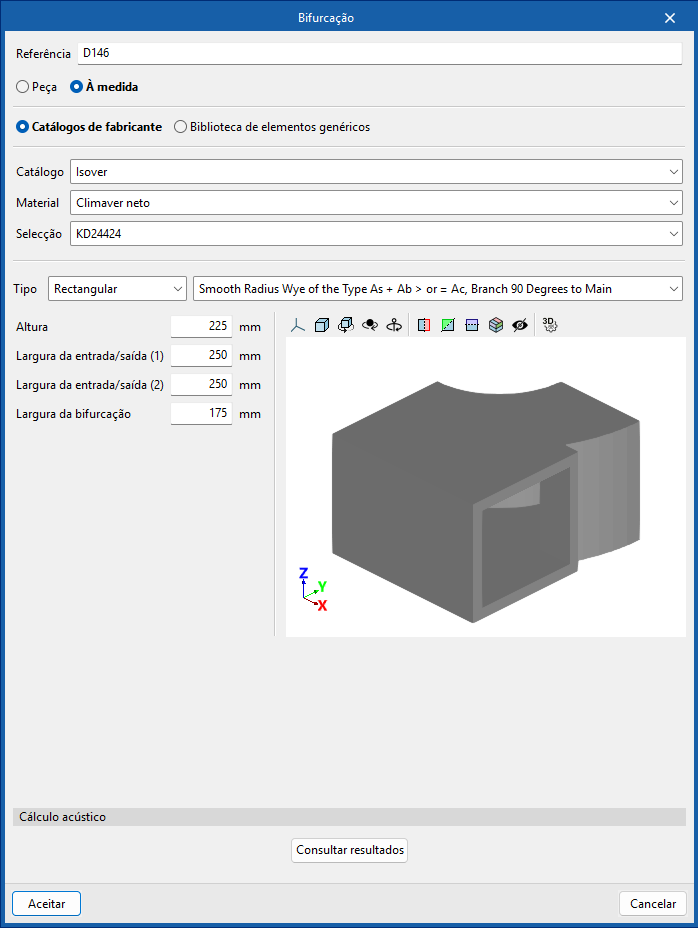Close the Bifurcação dialog
This screenshot has height=928, width=698.
coord(670,18)
